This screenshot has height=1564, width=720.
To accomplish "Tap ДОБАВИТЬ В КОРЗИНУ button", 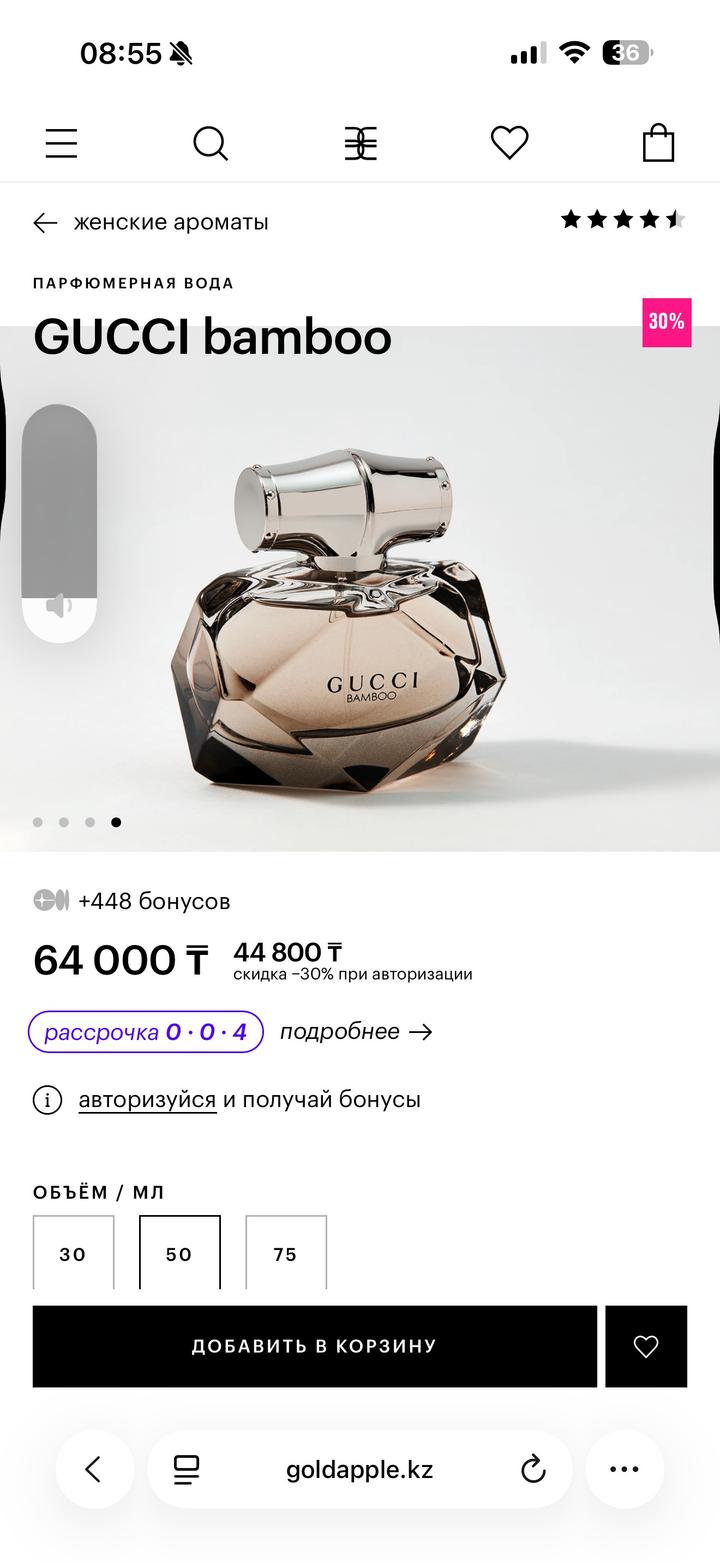I will tap(315, 1346).
